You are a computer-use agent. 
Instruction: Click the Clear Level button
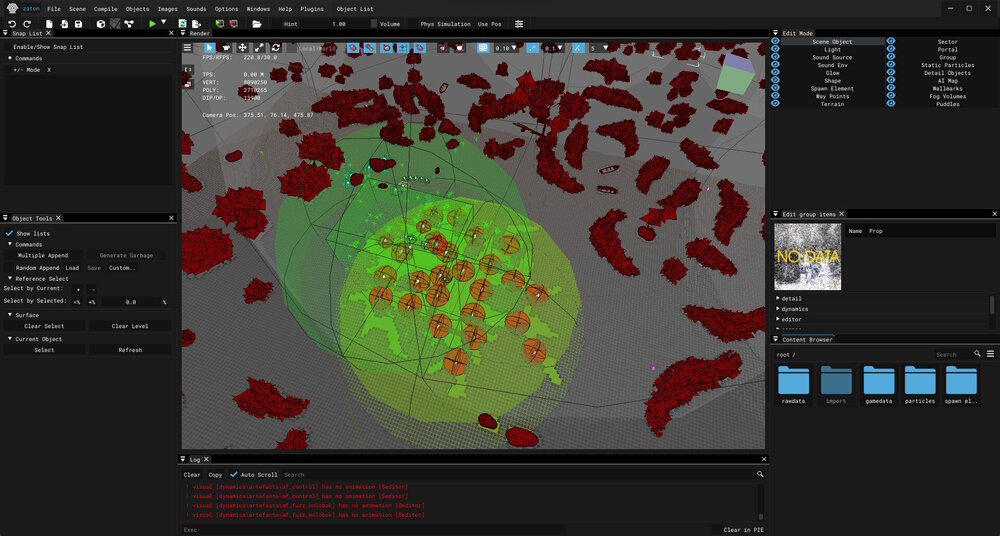click(130, 326)
